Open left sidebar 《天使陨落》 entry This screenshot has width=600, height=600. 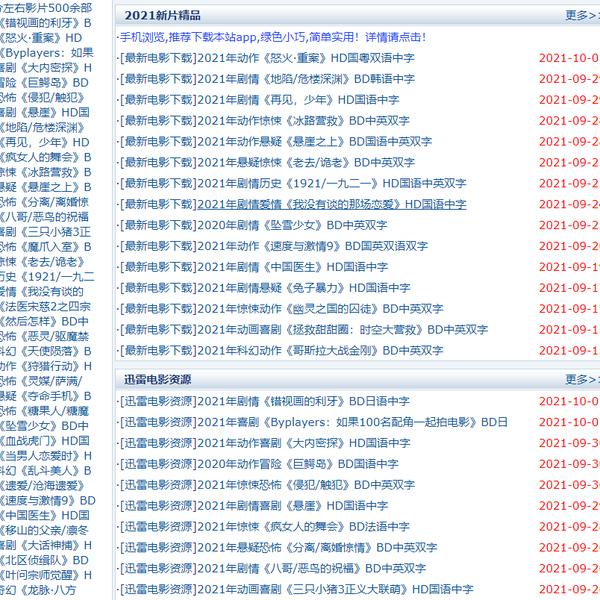tap(46, 351)
